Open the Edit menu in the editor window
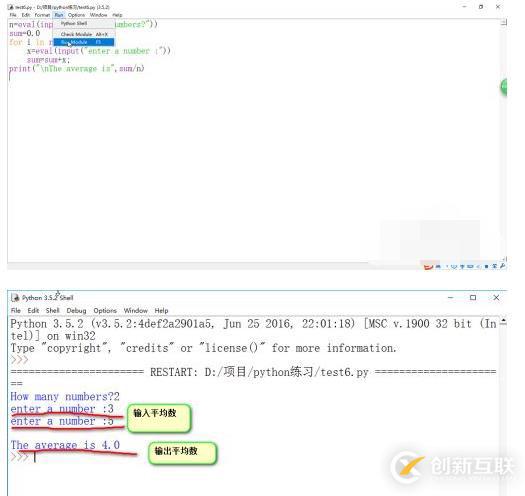This screenshot has height=496, width=525. 26,15
